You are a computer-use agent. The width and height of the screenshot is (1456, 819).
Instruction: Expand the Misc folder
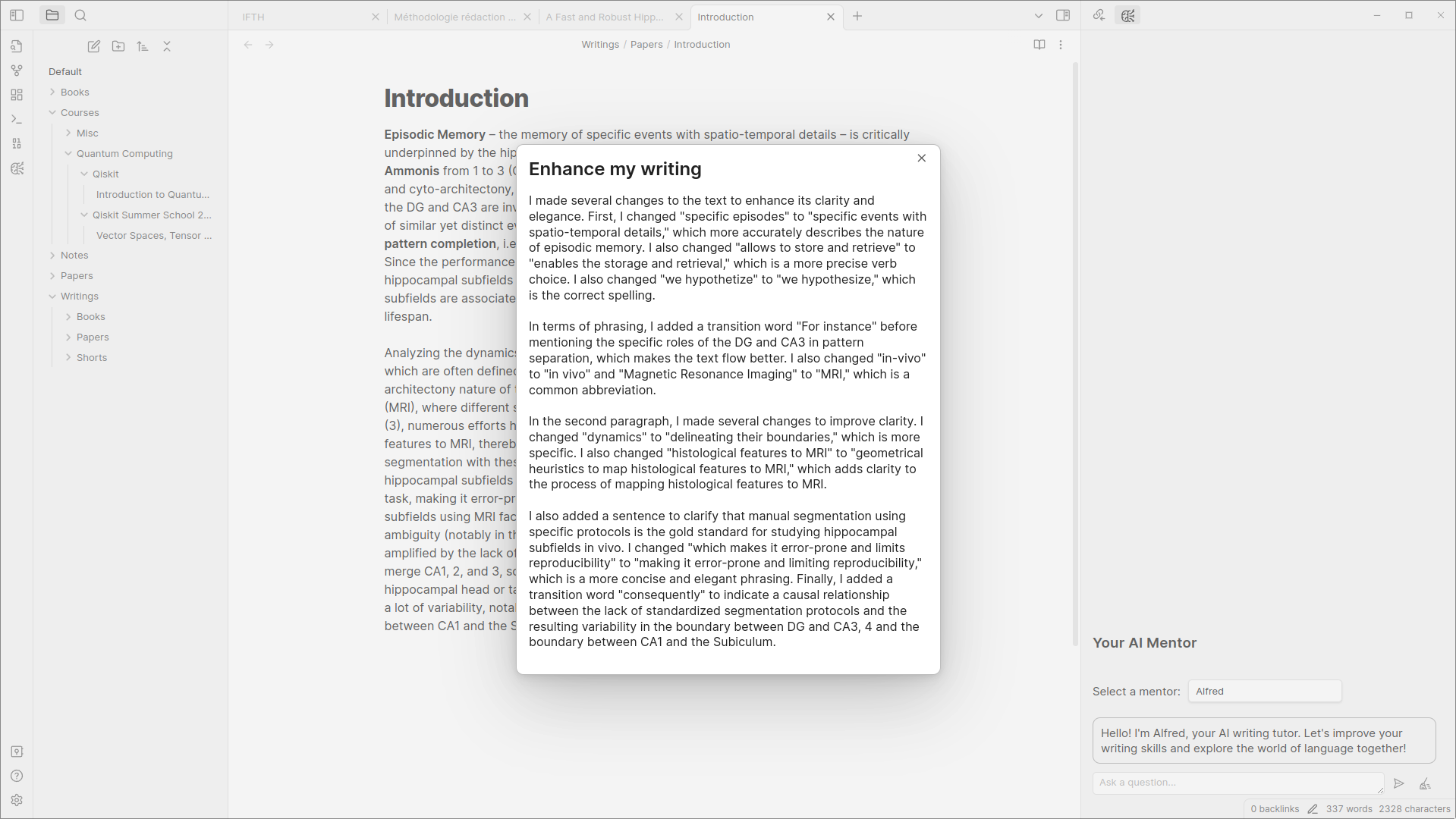[x=87, y=133]
